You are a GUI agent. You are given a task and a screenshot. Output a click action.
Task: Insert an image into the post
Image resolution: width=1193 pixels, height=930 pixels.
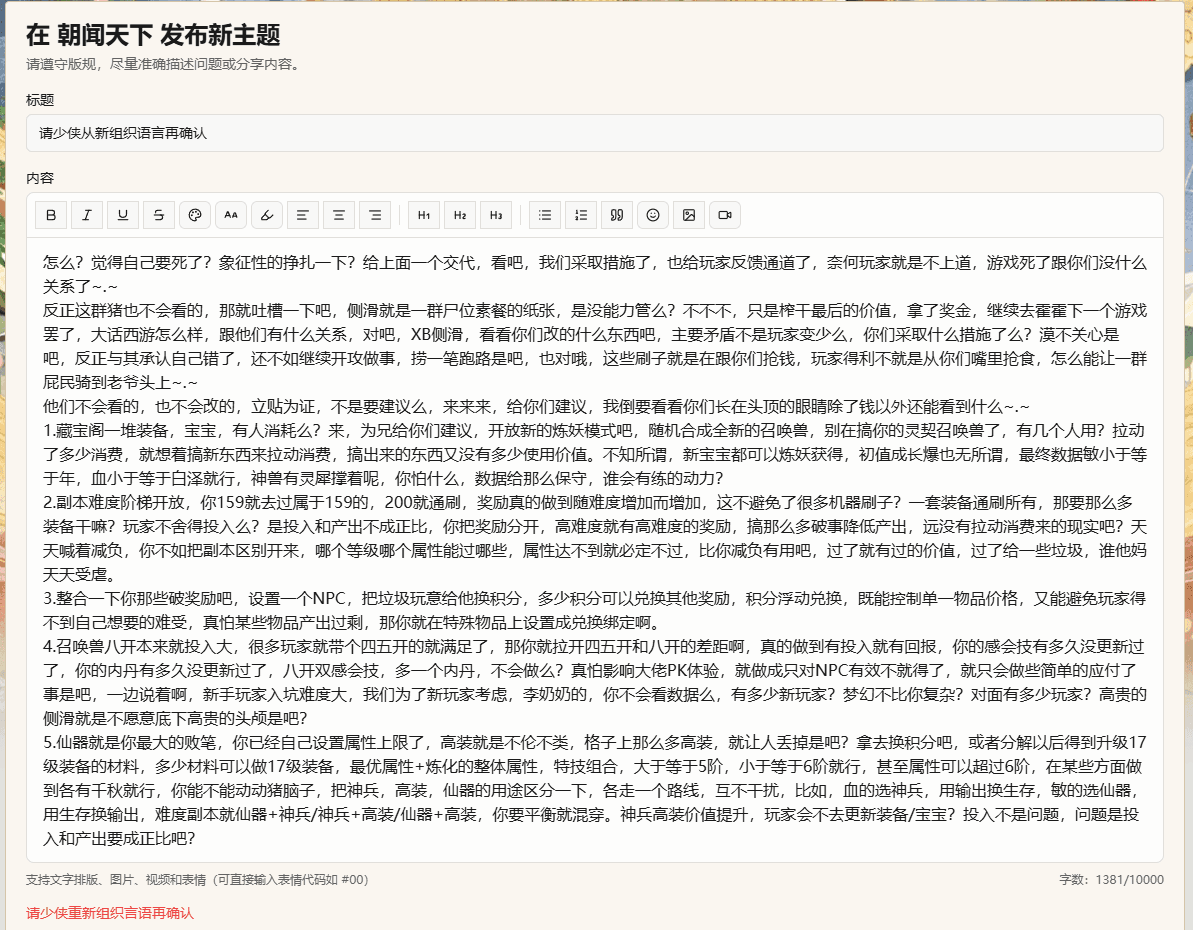point(689,215)
